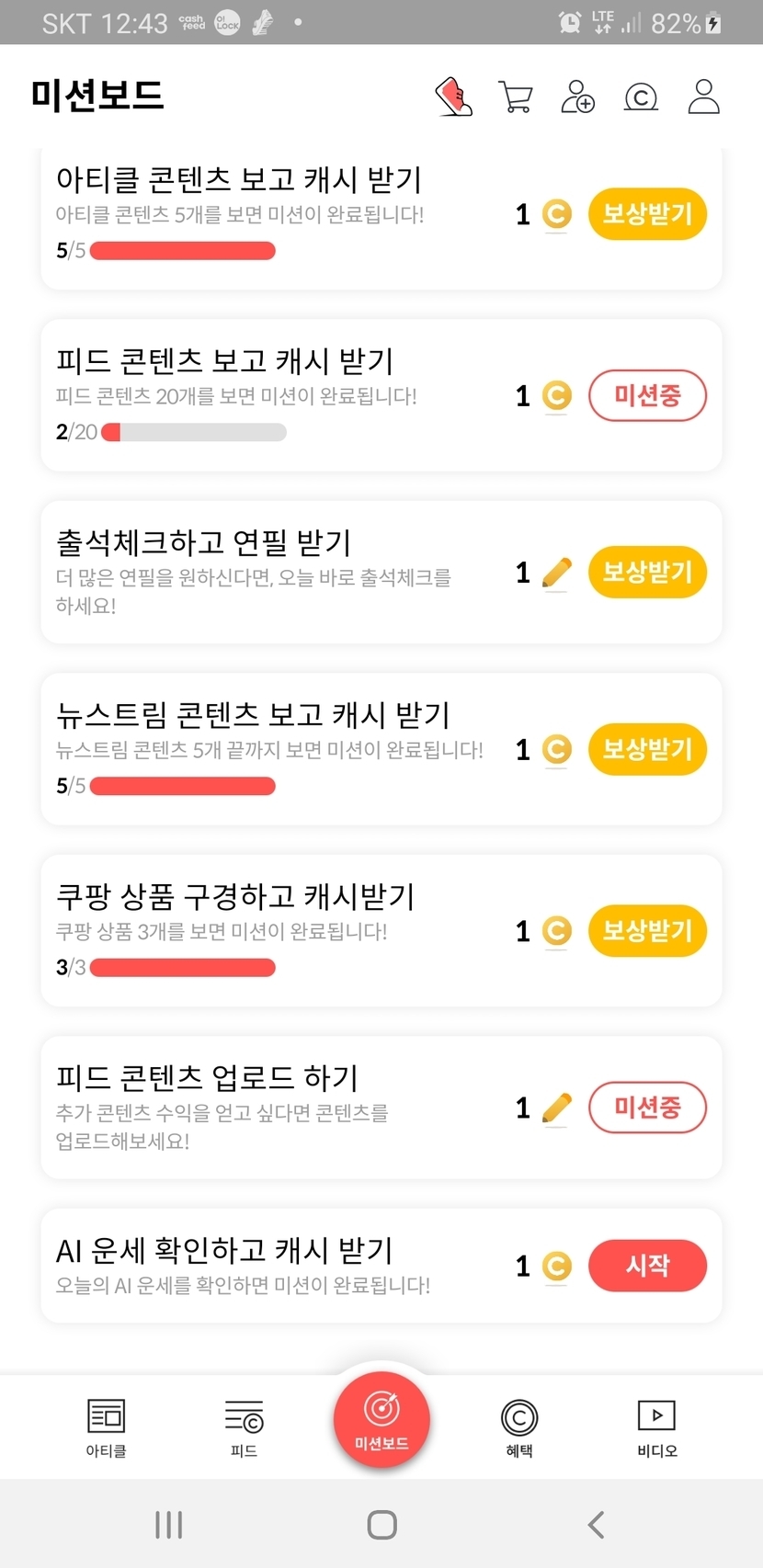Tap the 2/20 feed content progress bar
The width and height of the screenshot is (763, 1568).
pyautogui.click(x=194, y=432)
